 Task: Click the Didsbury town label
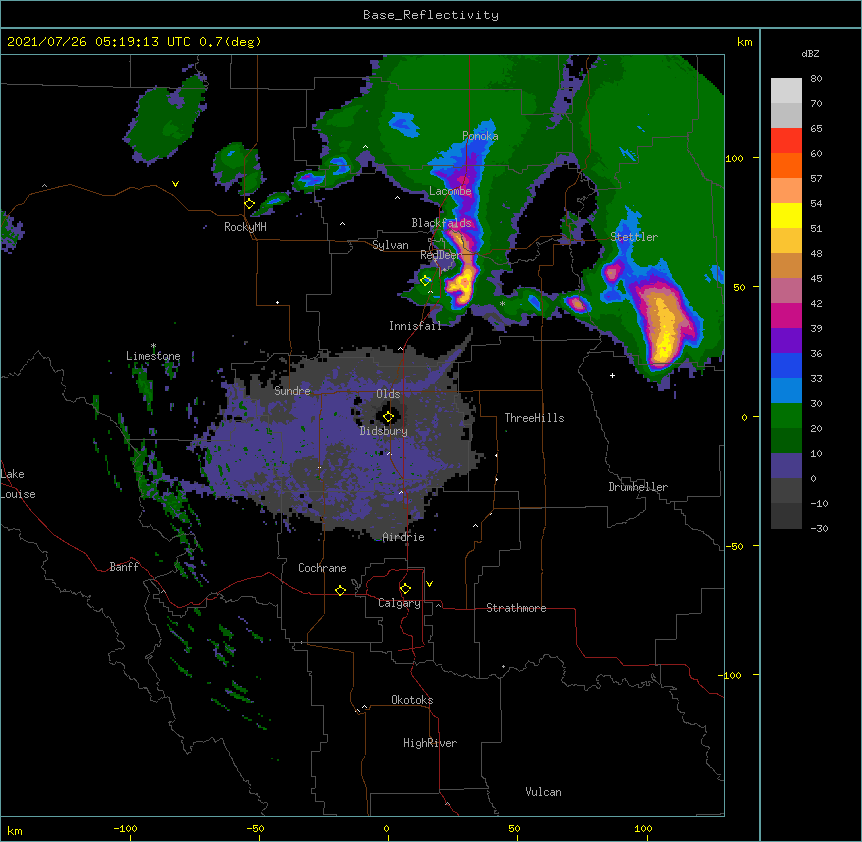384,431
